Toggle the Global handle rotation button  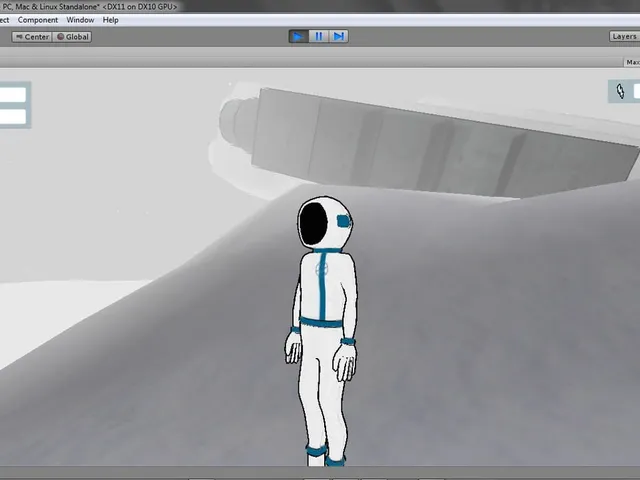pyautogui.click(x=72, y=37)
